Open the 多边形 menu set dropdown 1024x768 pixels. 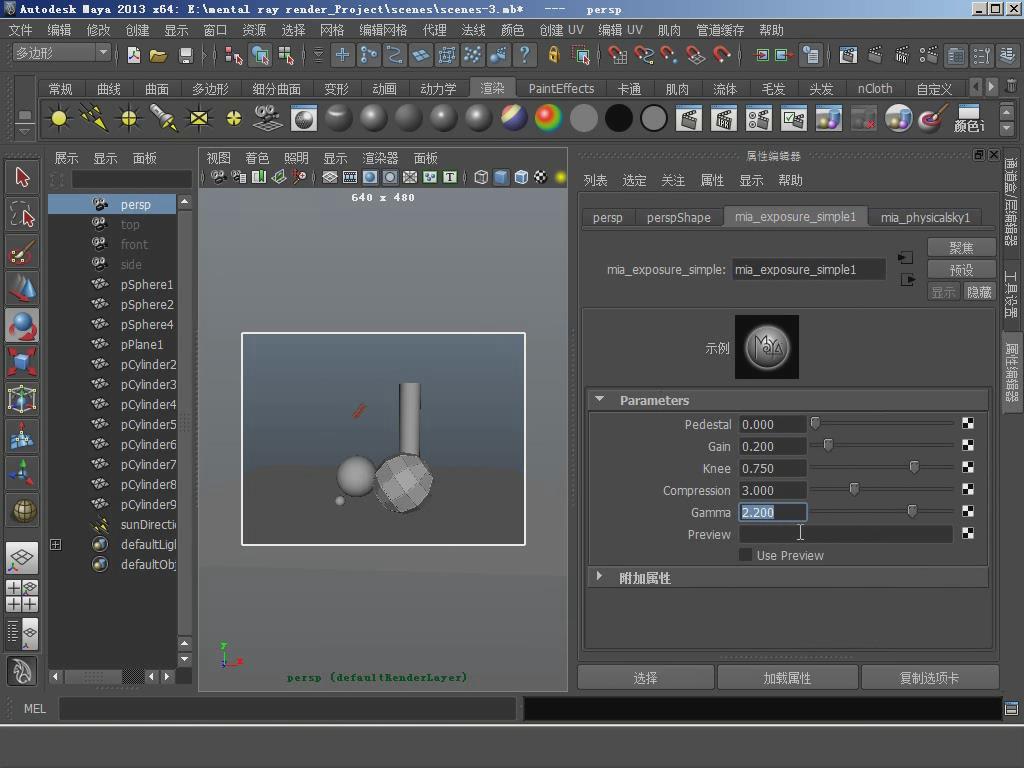click(x=62, y=53)
